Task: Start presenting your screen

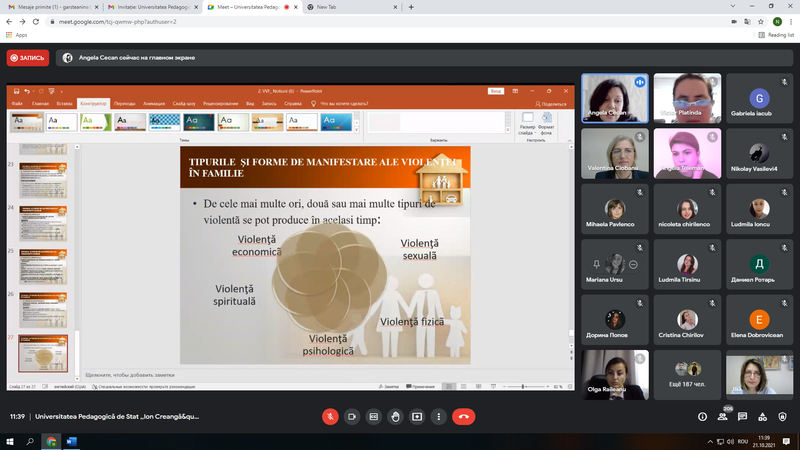Action: pyautogui.click(x=417, y=416)
